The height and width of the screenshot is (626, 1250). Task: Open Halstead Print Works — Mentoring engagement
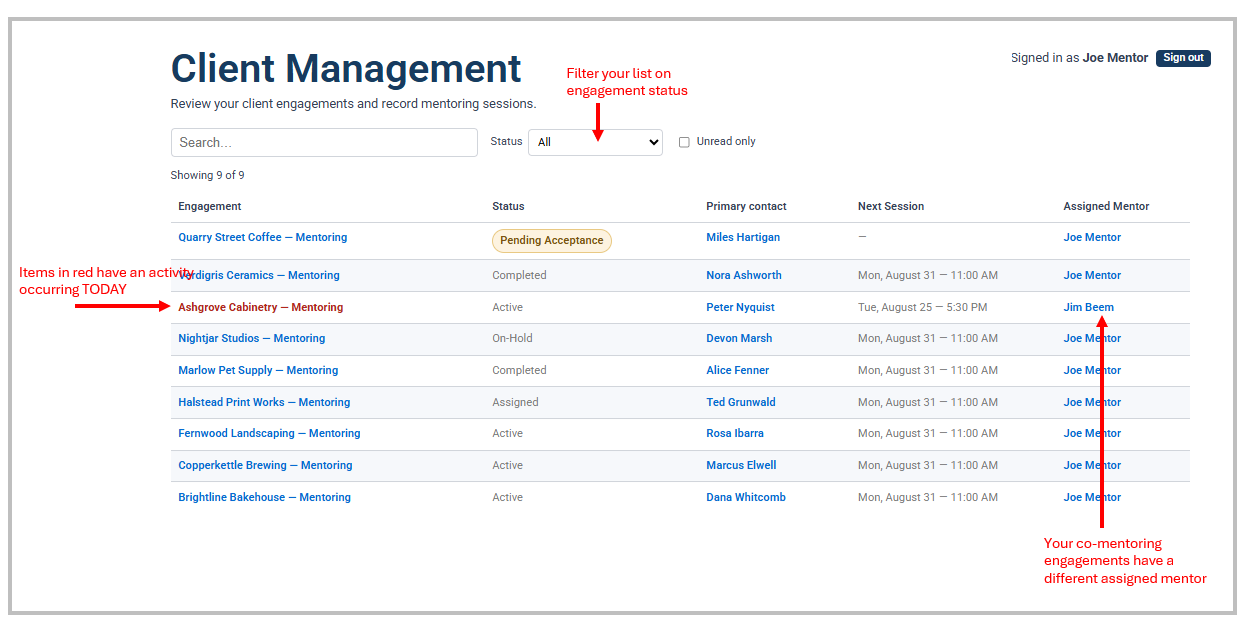pos(264,403)
